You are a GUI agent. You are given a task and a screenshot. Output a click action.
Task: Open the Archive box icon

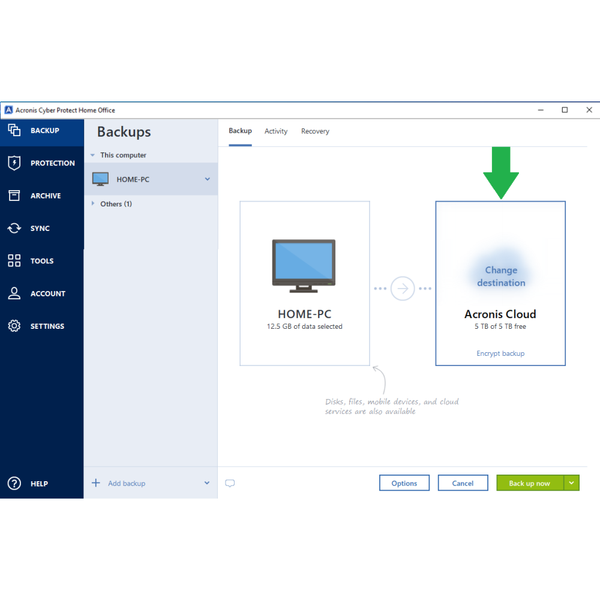click(x=14, y=196)
